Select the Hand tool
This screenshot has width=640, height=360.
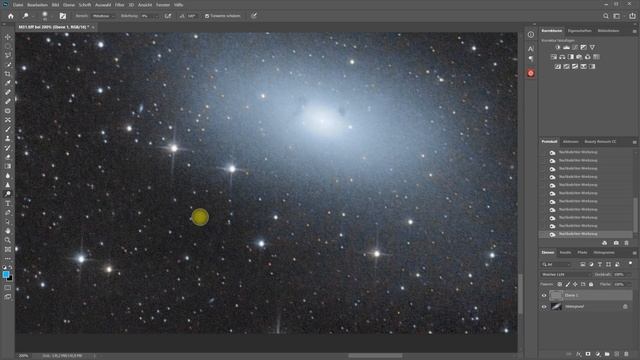(x=8, y=231)
